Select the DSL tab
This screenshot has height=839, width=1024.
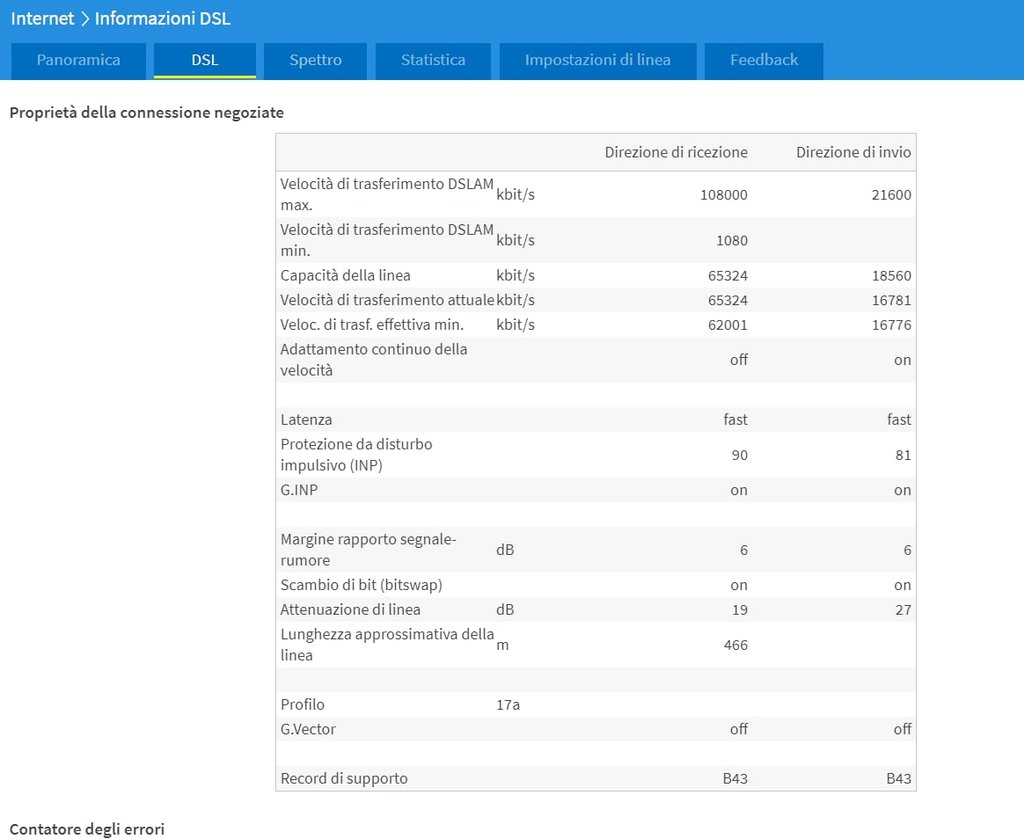coord(204,60)
